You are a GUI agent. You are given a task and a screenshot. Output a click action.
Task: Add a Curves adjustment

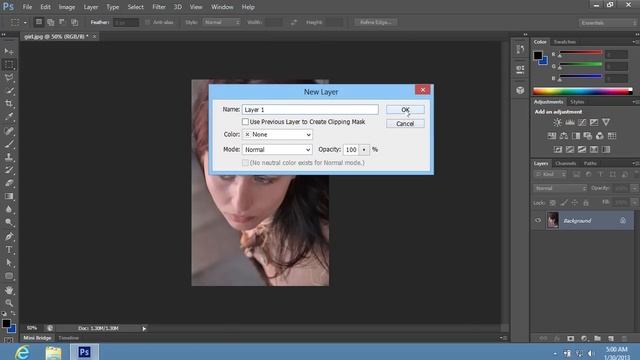point(582,122)
